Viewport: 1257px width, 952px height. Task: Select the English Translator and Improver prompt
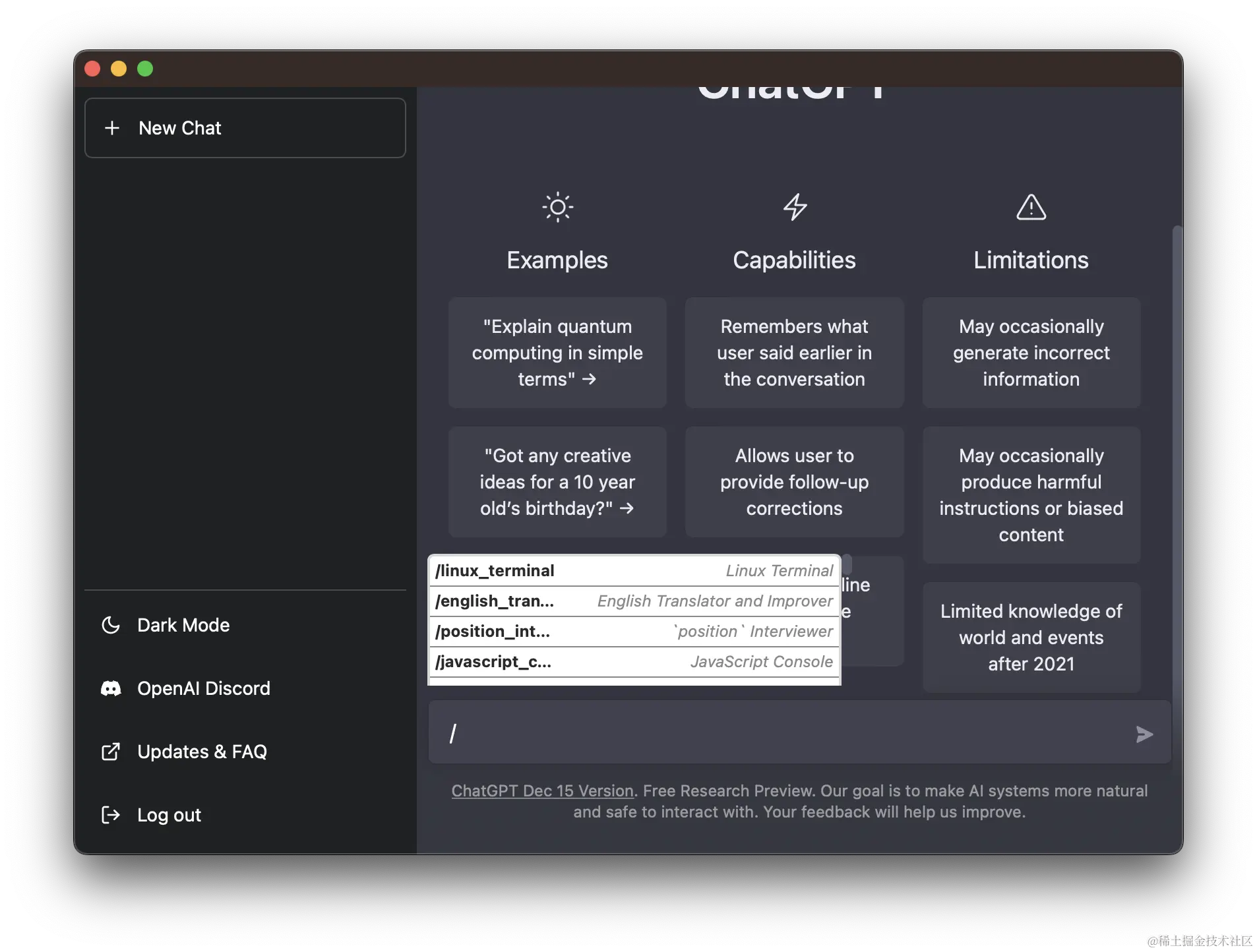pyautogui.click(x=634, y=601)
